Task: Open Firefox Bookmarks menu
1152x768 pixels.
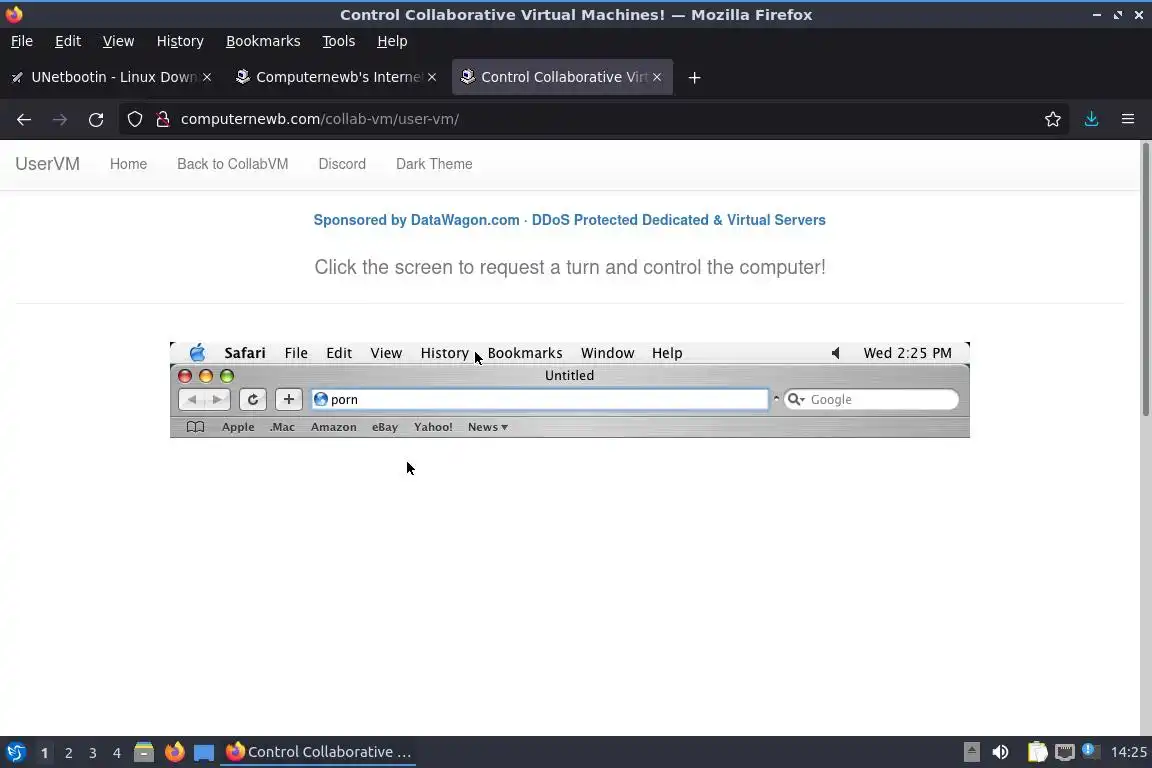Action: coord(263,41)
